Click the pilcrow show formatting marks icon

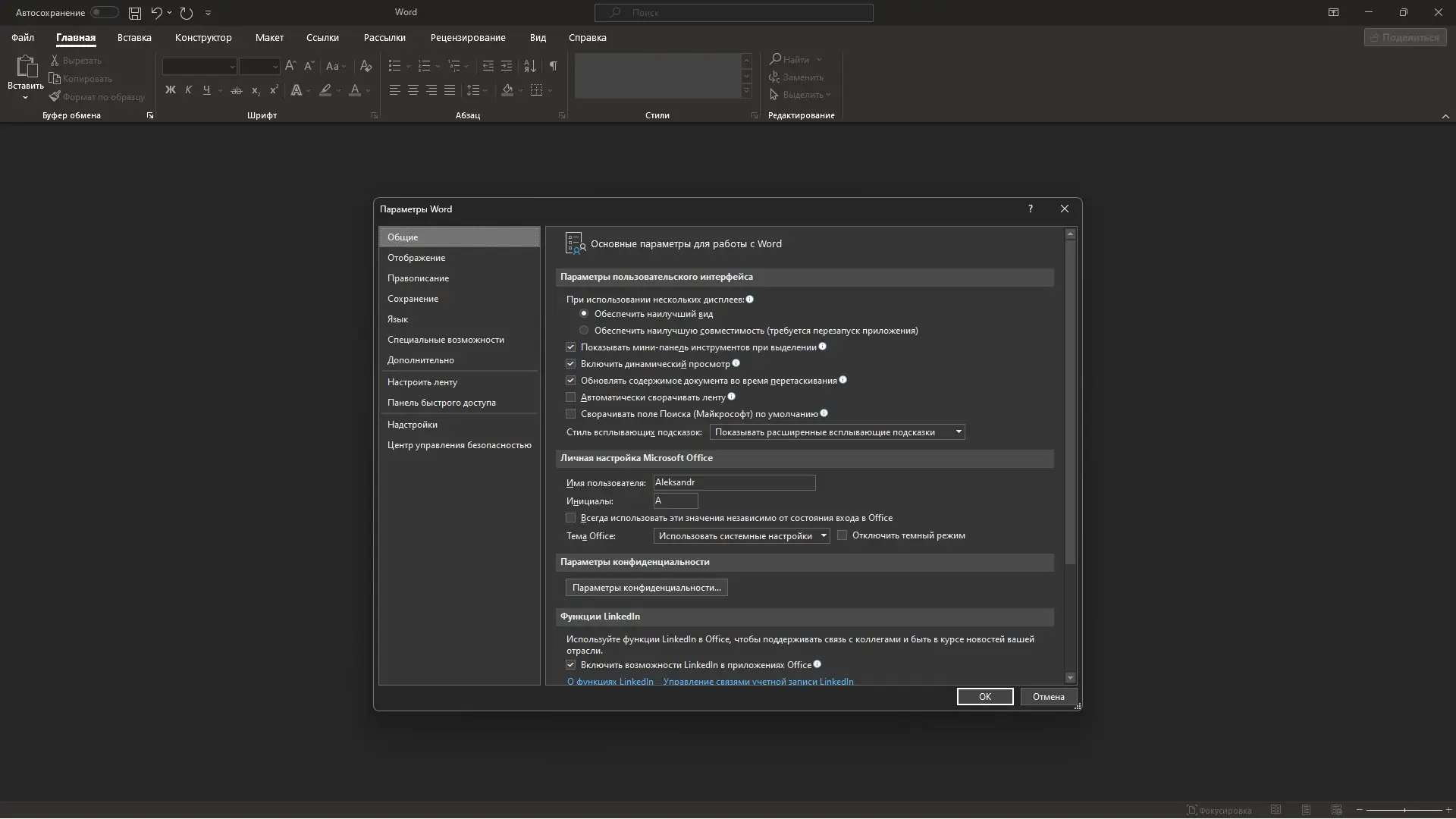coord(554,66)
